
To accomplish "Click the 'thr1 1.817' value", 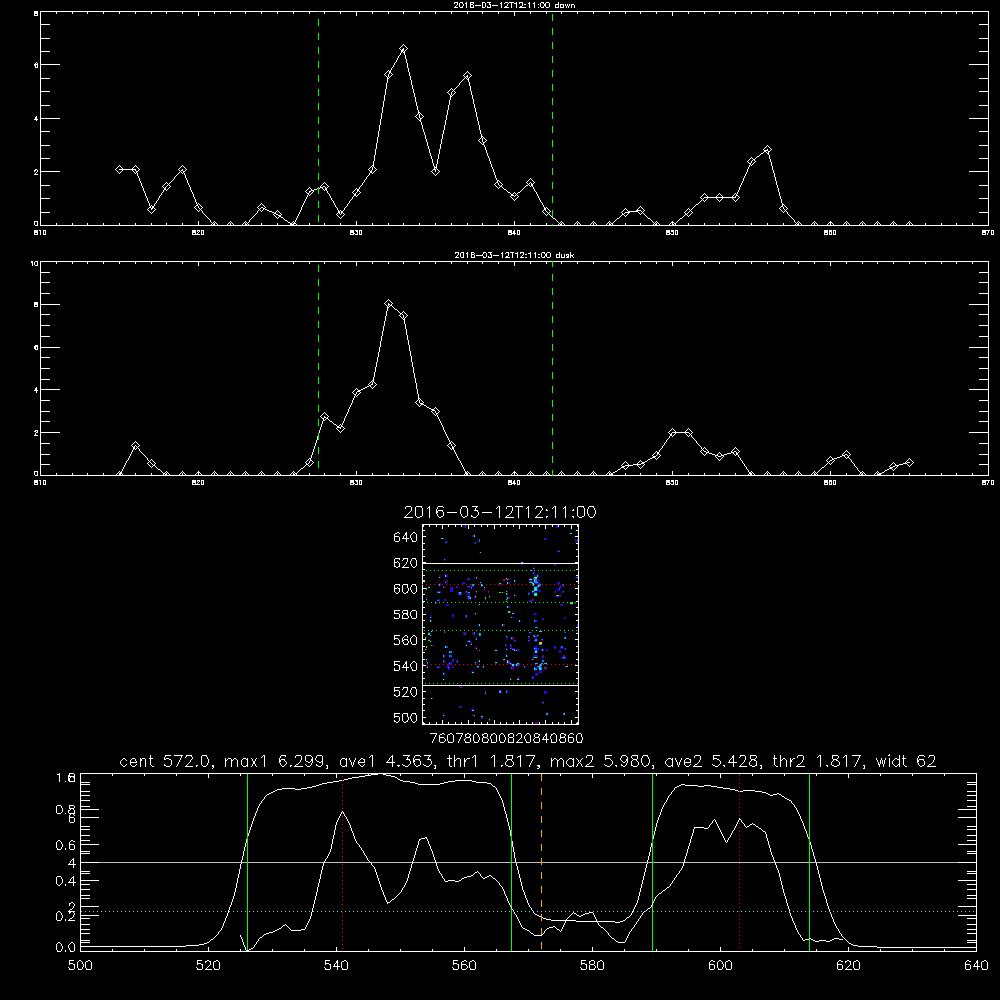I will tap(491, 761).
